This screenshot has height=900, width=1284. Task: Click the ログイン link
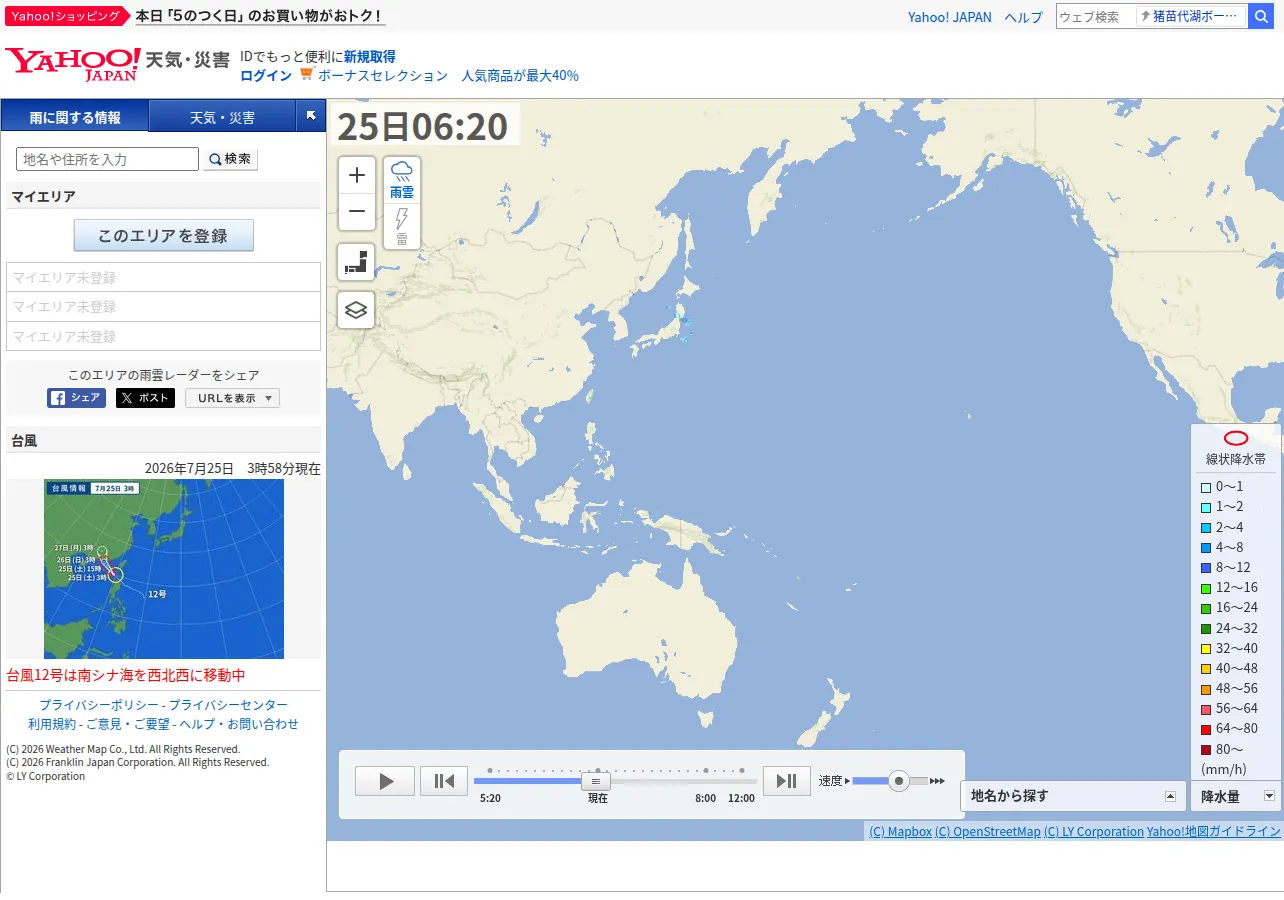(266, 75)
